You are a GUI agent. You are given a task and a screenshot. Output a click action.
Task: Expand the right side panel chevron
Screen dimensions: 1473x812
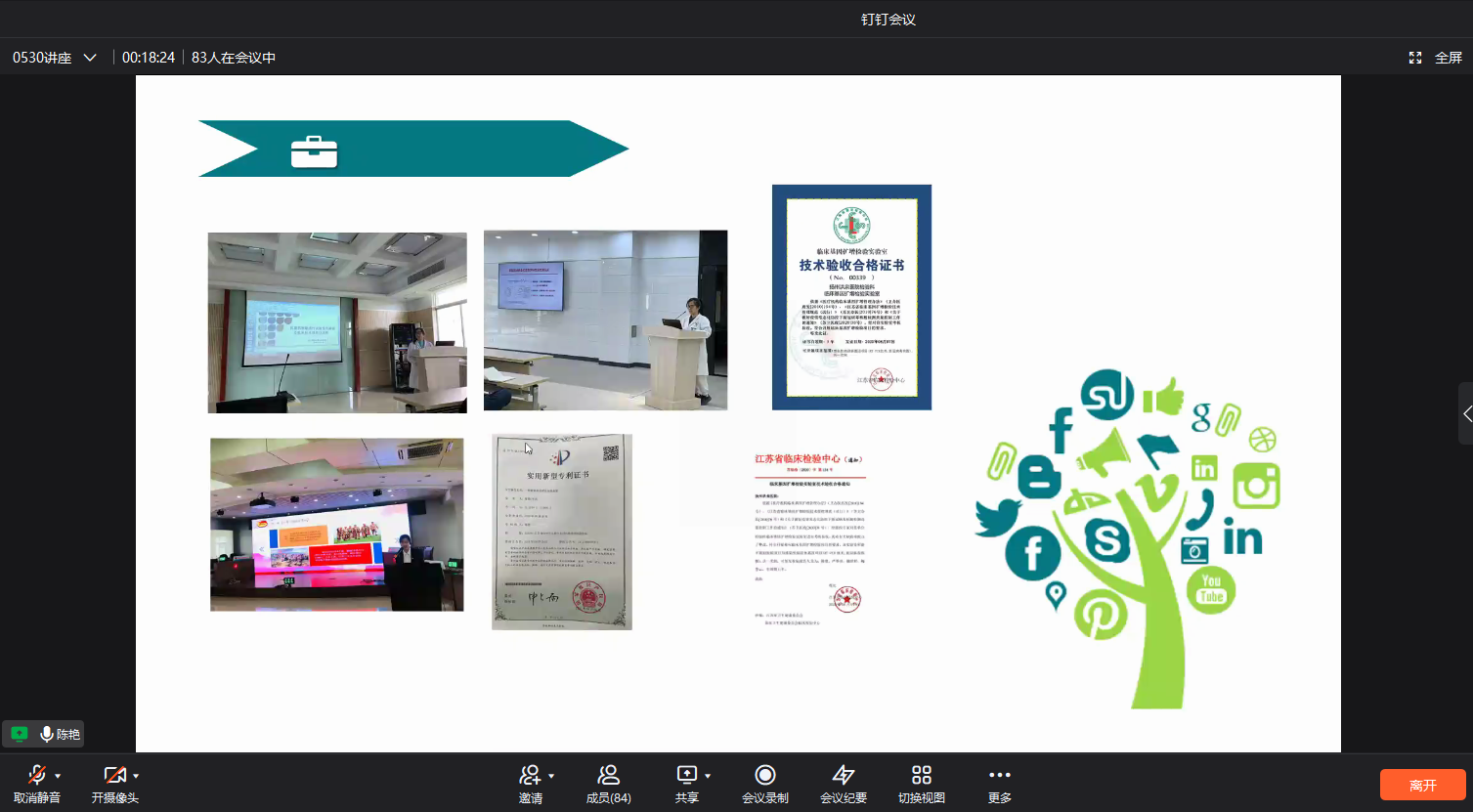[x=1466, y=414]
